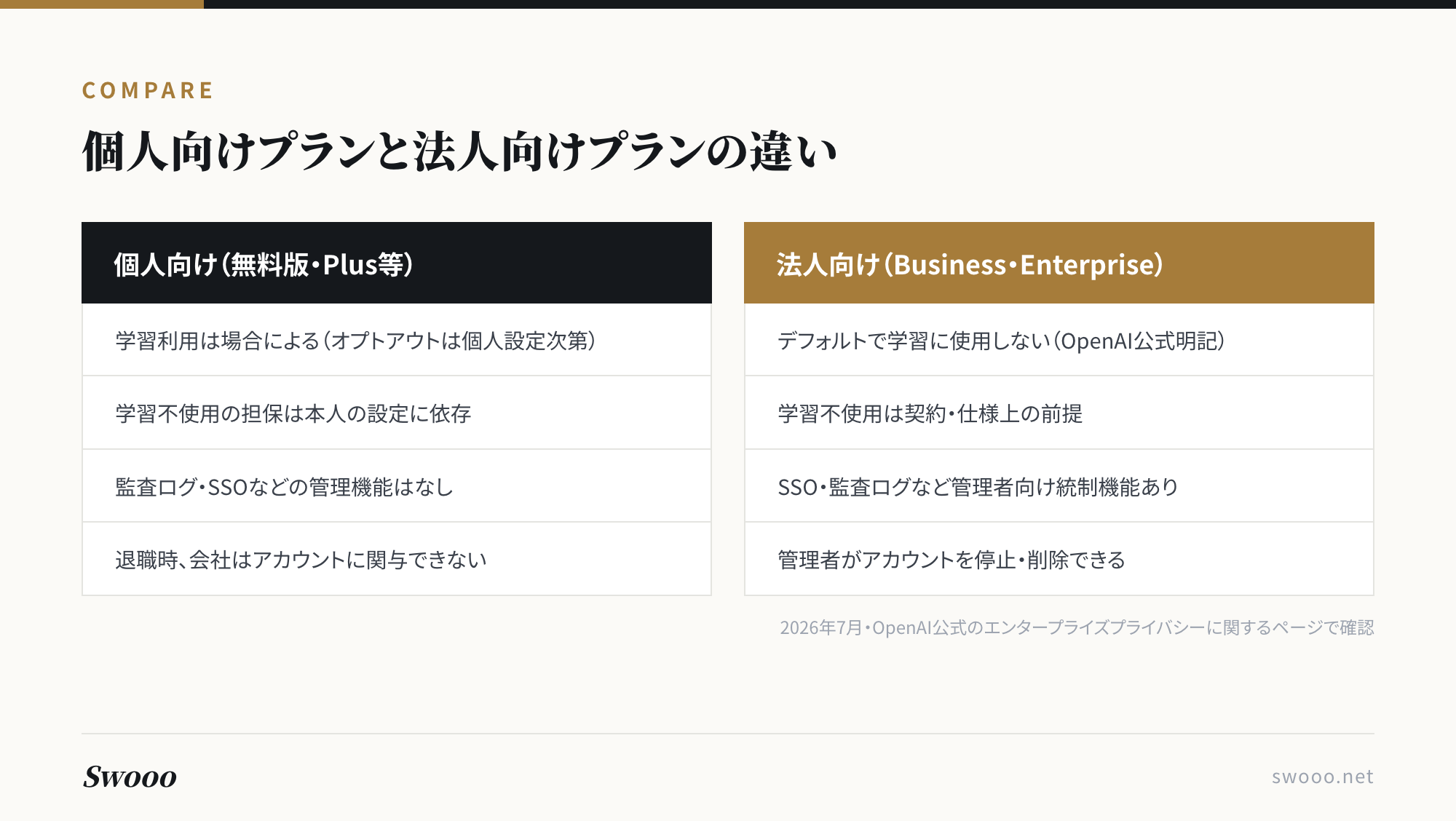Select the row デフォルトで学習に使用しない(OpenAI公式明記)
The width and height of the screenshot is (1456, 821).
tap(1059, 340)
